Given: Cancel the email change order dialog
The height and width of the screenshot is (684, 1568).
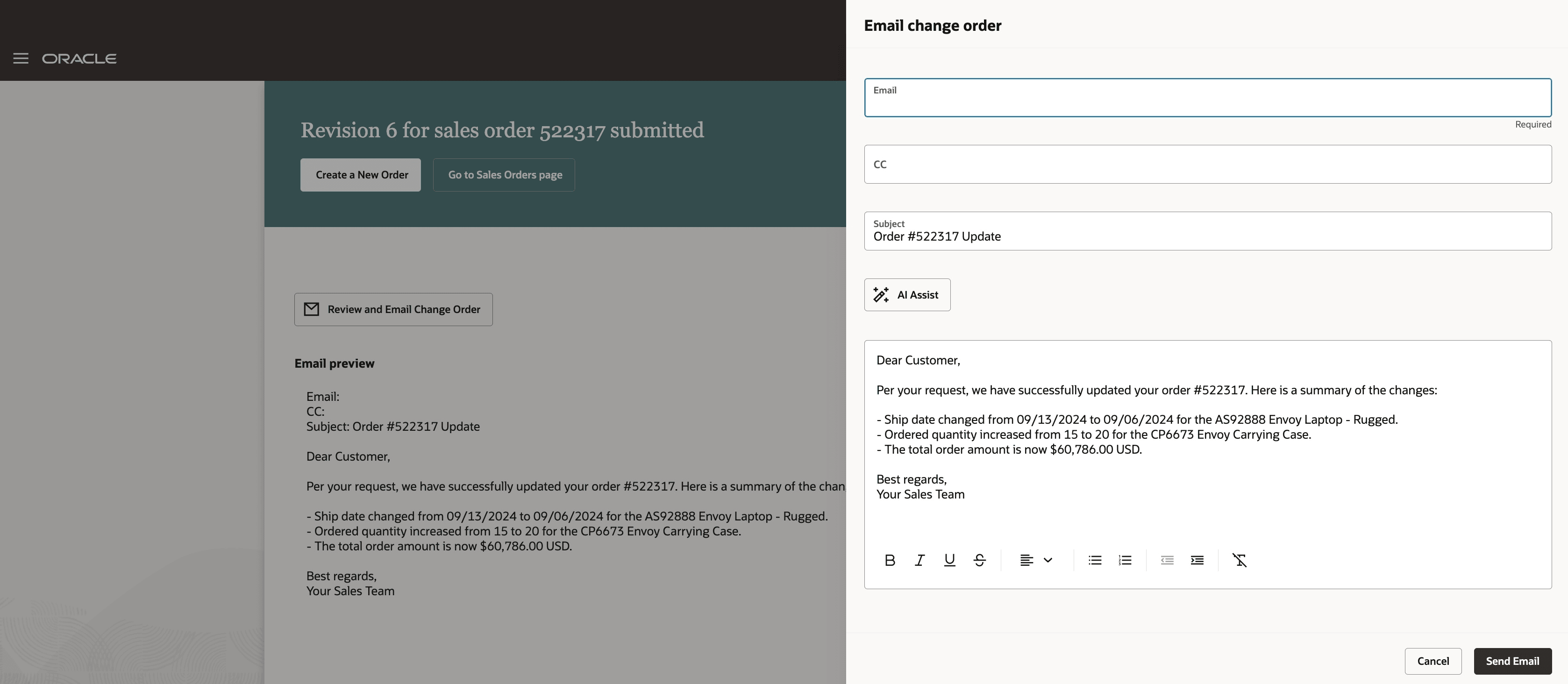Looking at the screenshot, I should pos(1432,661).
